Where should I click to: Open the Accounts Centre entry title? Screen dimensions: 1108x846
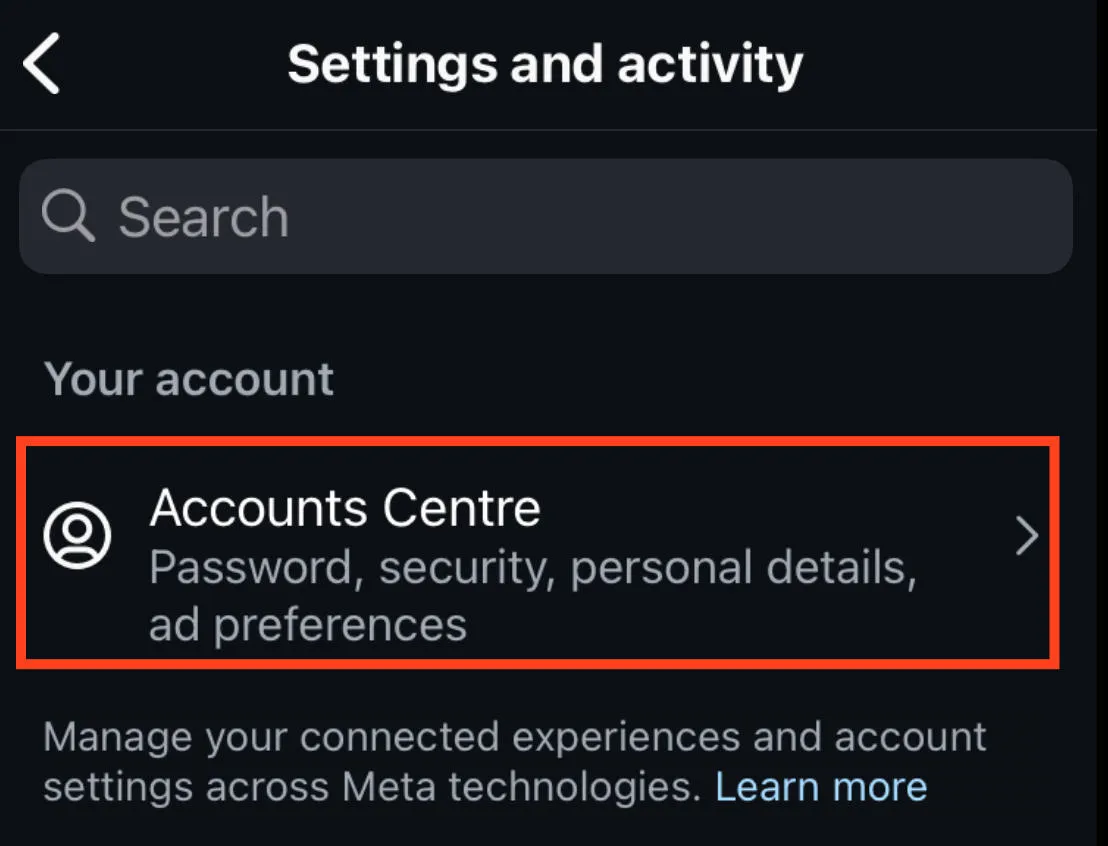click(x=345, y=508)
